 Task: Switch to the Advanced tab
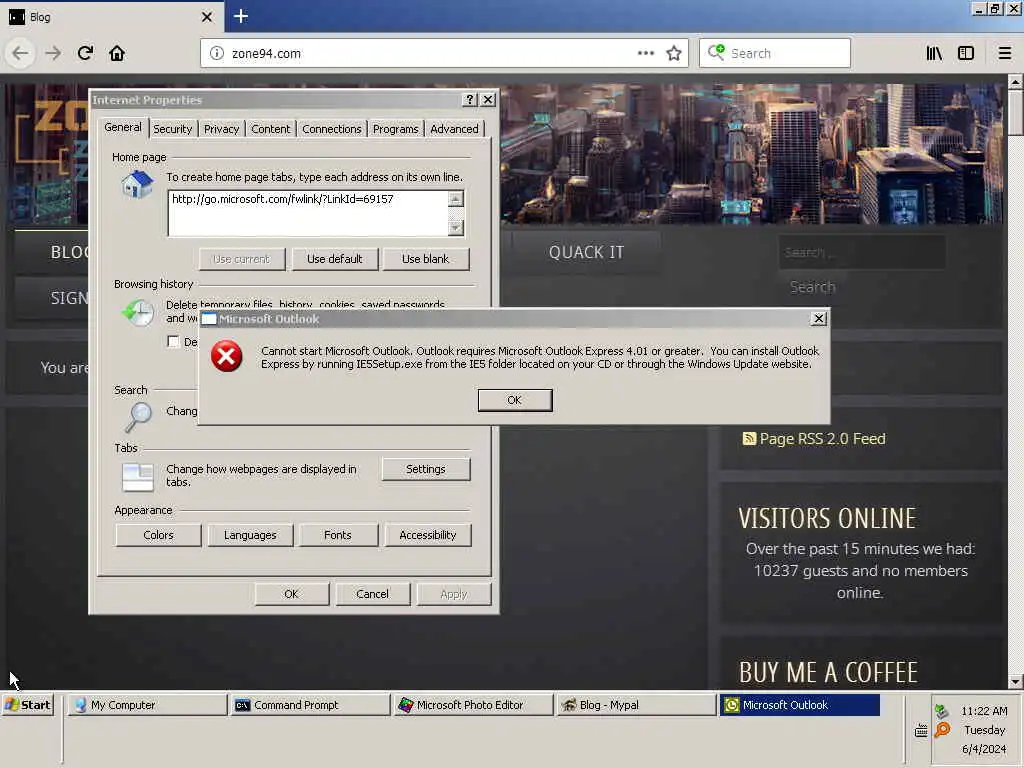click(x=454, y=129)
